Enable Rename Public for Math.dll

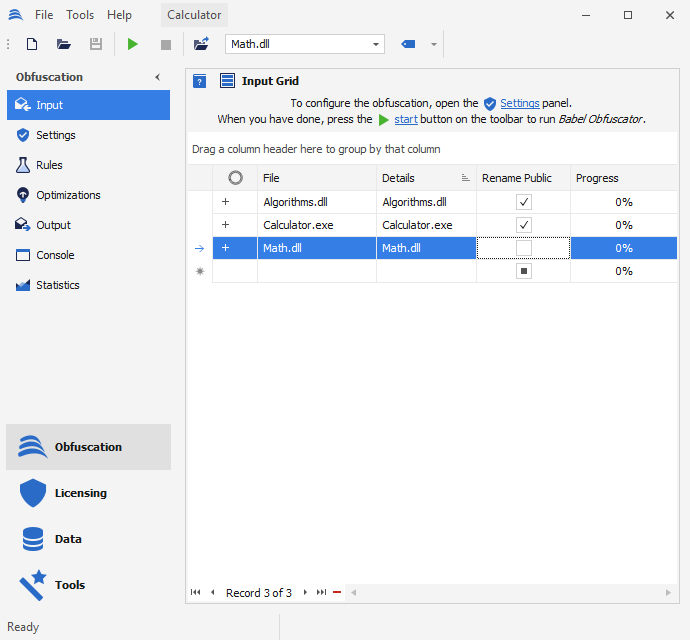coord(524,248)
